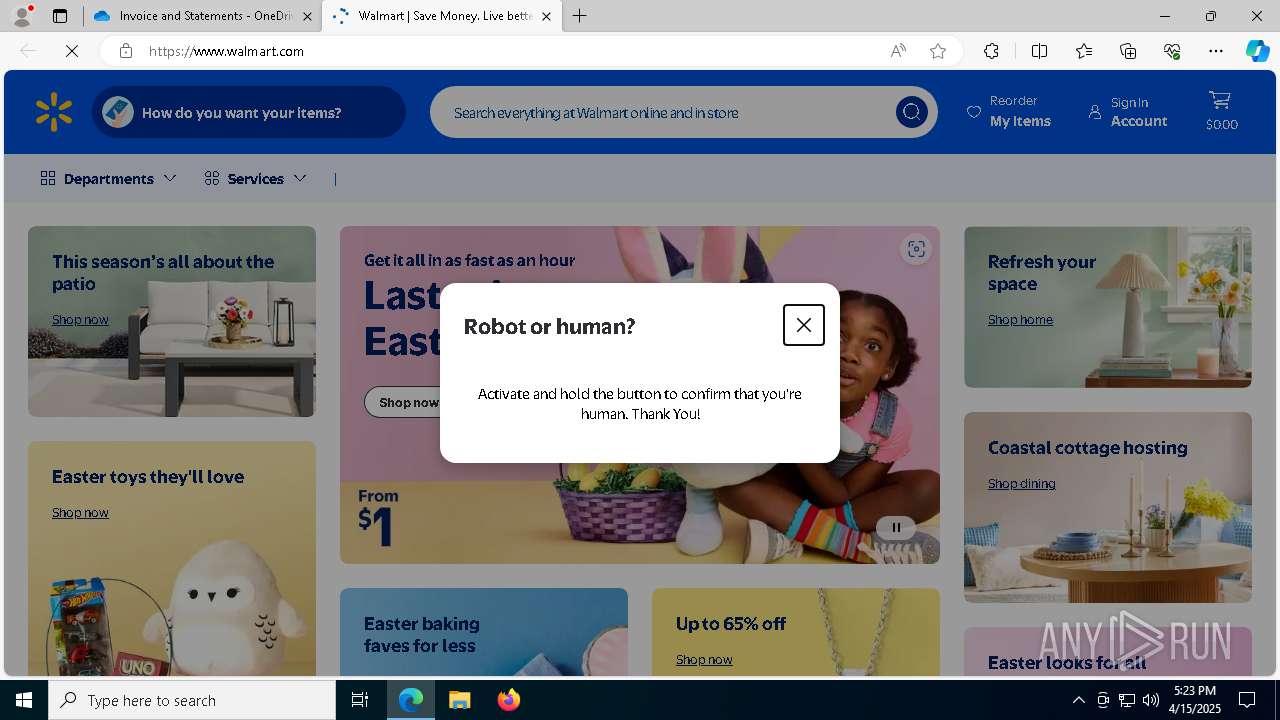Pause the banner carousel

click(896, 527)
